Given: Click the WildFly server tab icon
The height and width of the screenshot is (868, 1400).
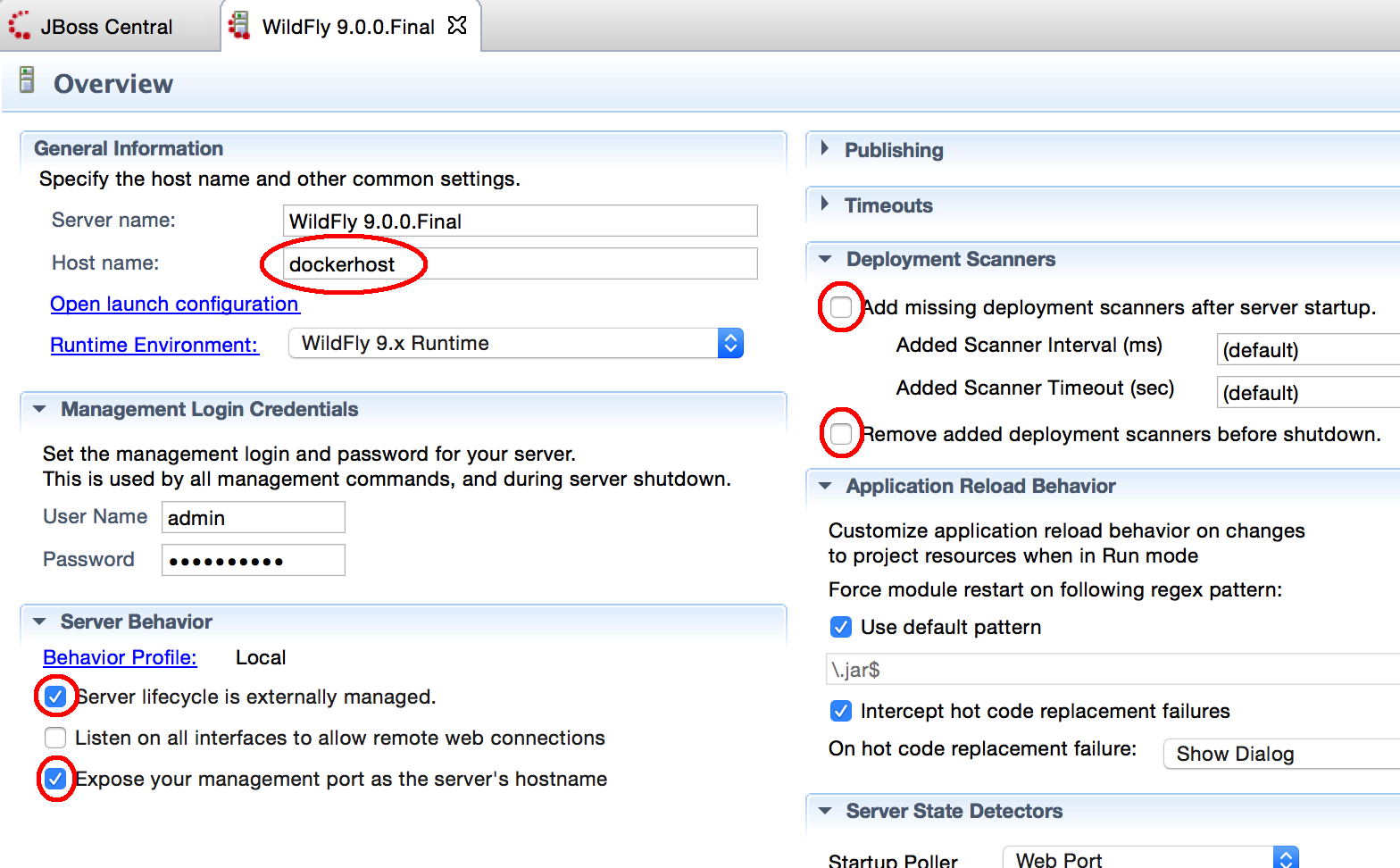Looking at the screenshot, I should (239, 25).
